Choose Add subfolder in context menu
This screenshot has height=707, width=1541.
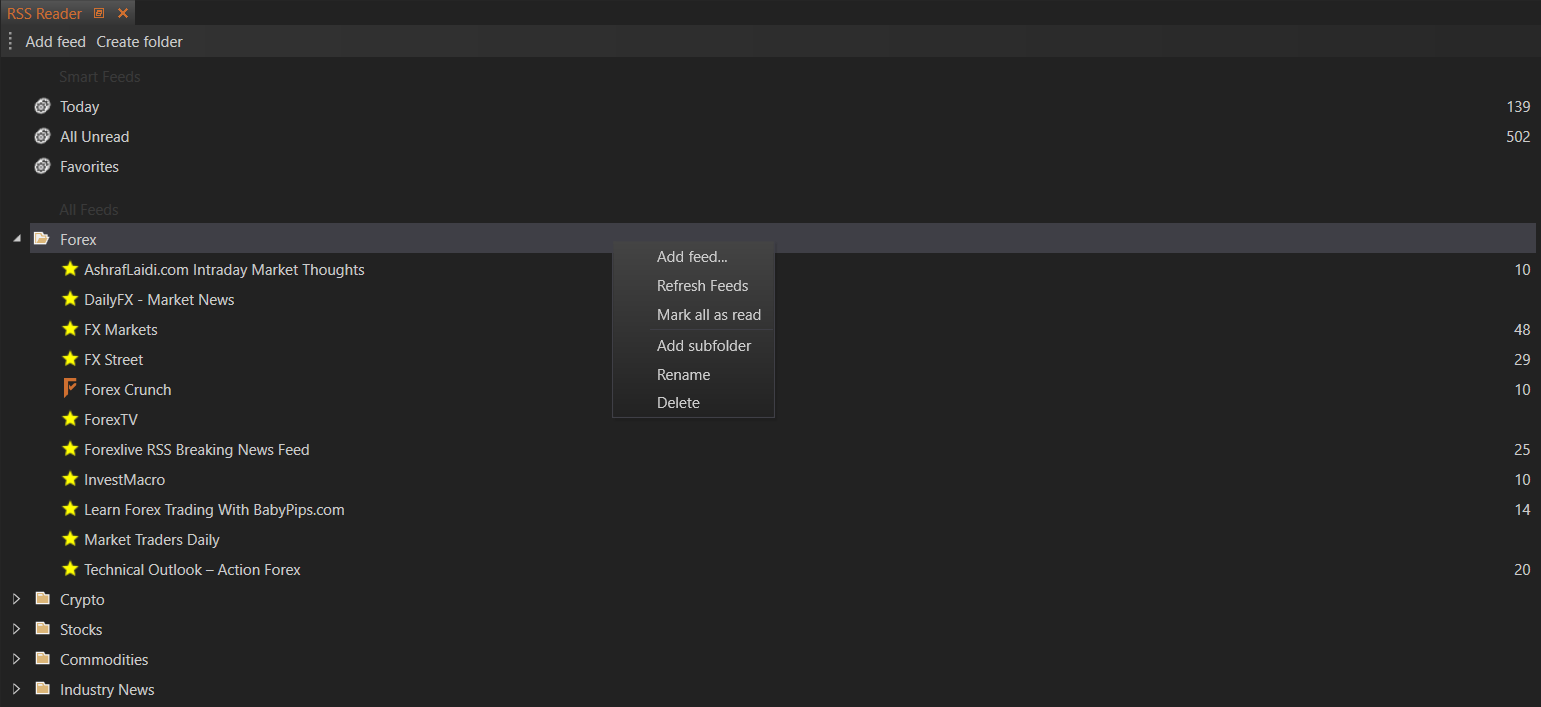point(703,346)
